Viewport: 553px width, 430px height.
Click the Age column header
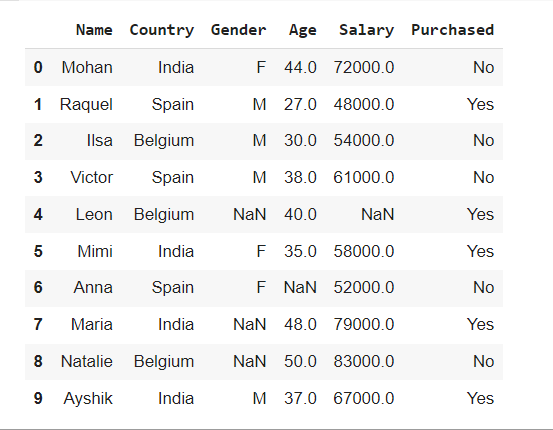(x=303, y=31)
